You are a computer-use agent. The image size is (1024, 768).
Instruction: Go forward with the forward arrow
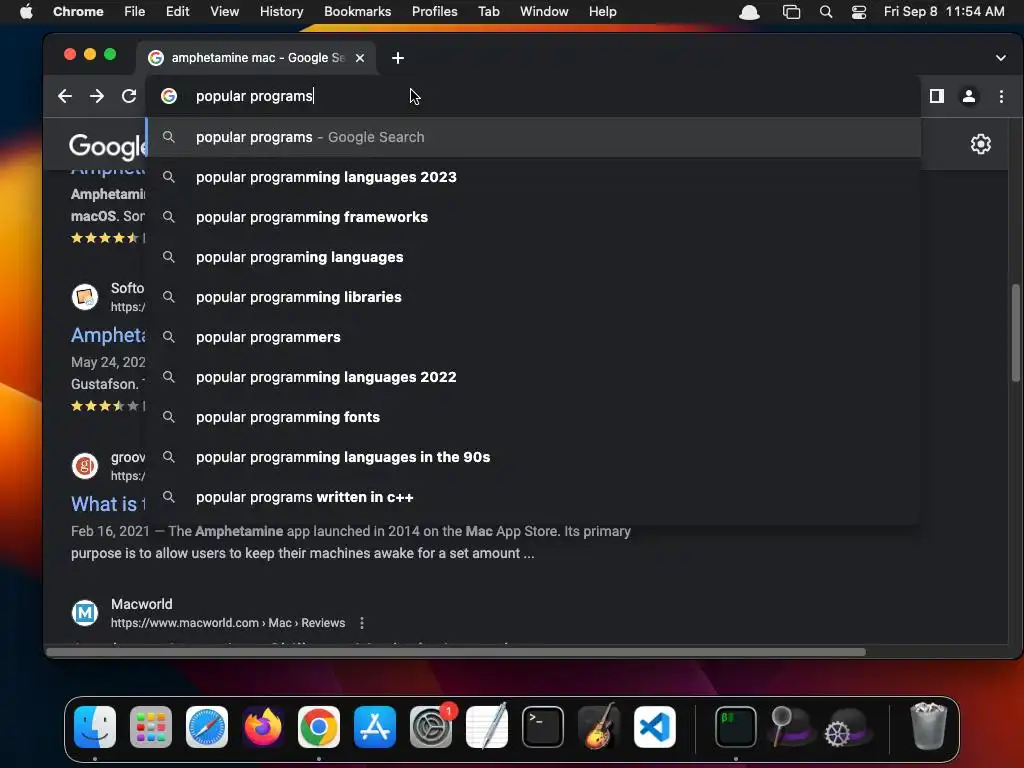(97, 96)
